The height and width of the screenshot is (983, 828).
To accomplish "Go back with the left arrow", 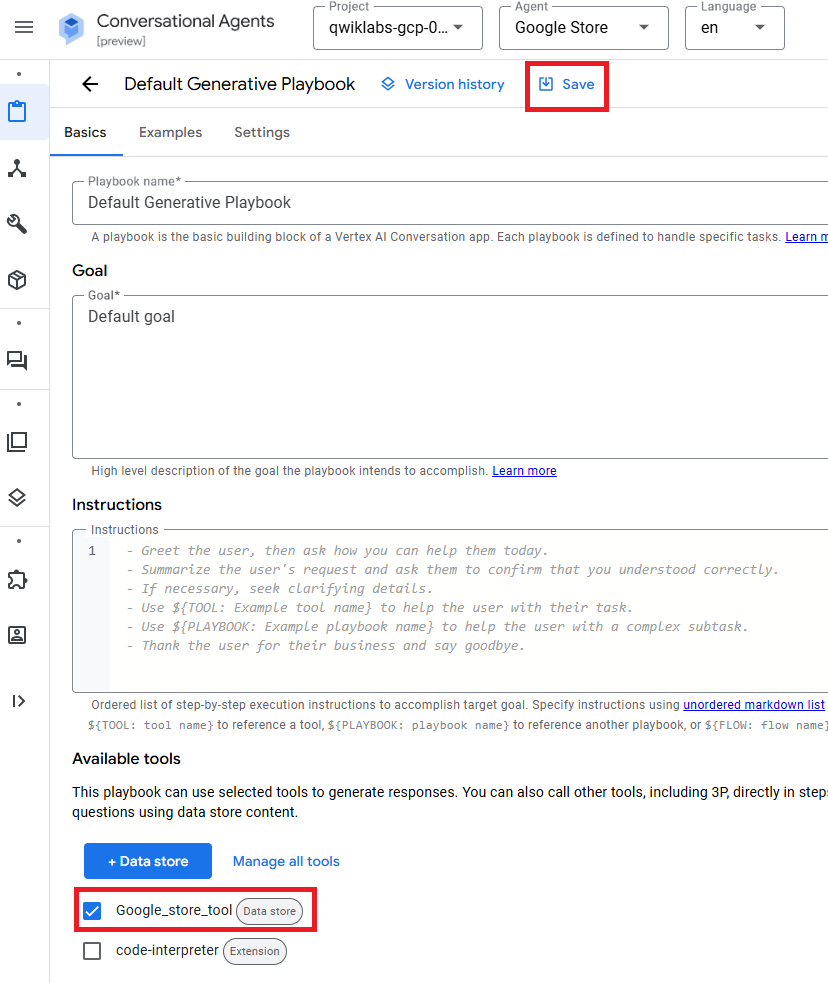I will tap(90, 84).
